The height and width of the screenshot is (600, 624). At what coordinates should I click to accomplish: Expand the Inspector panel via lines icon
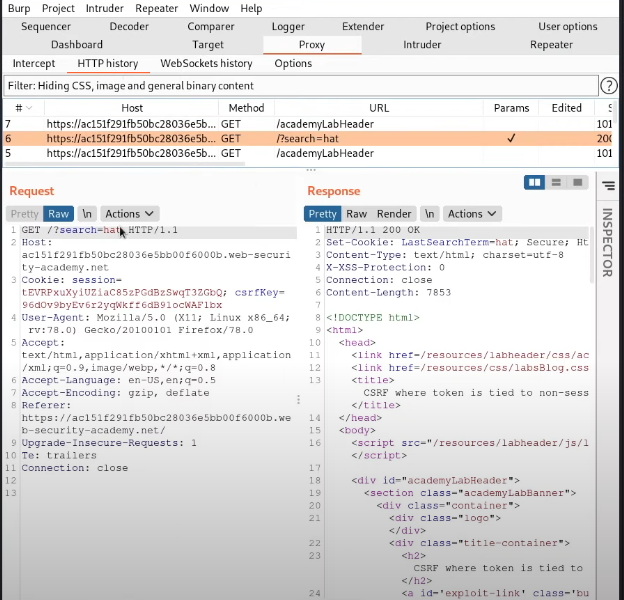[608, 185]
